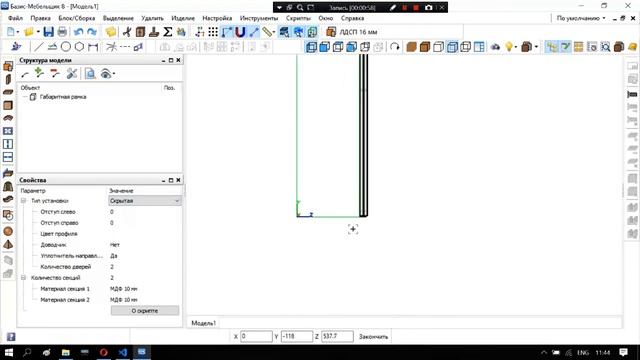Select the hexagon polygon tool

point(79,47)
